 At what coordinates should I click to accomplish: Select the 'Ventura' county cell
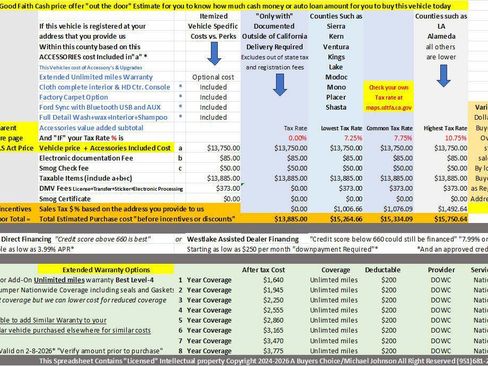pos(336,47)
